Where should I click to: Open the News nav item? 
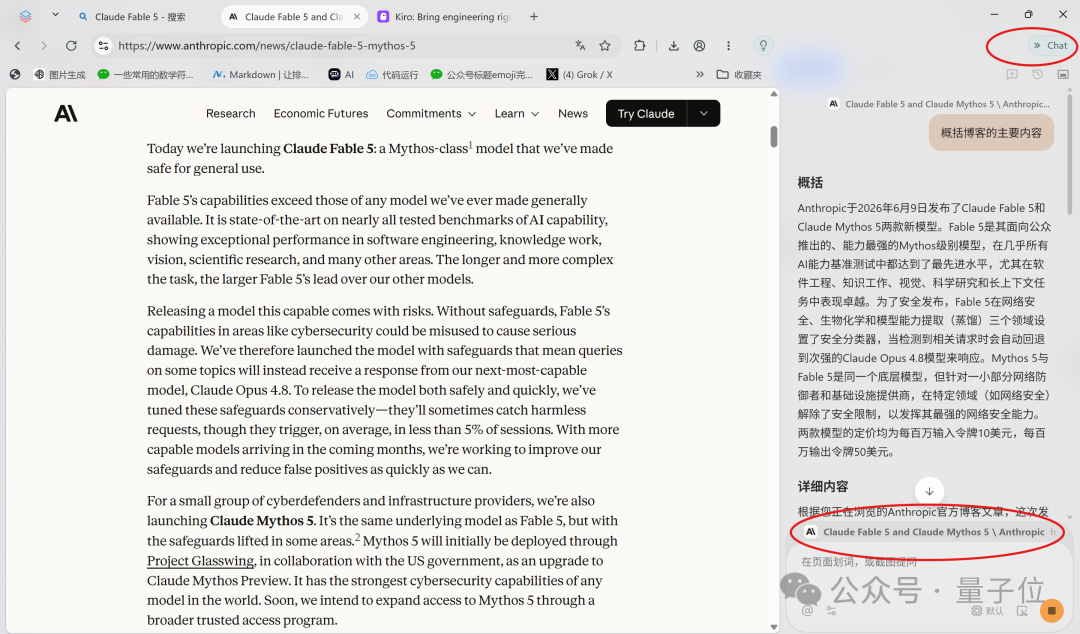573,114
